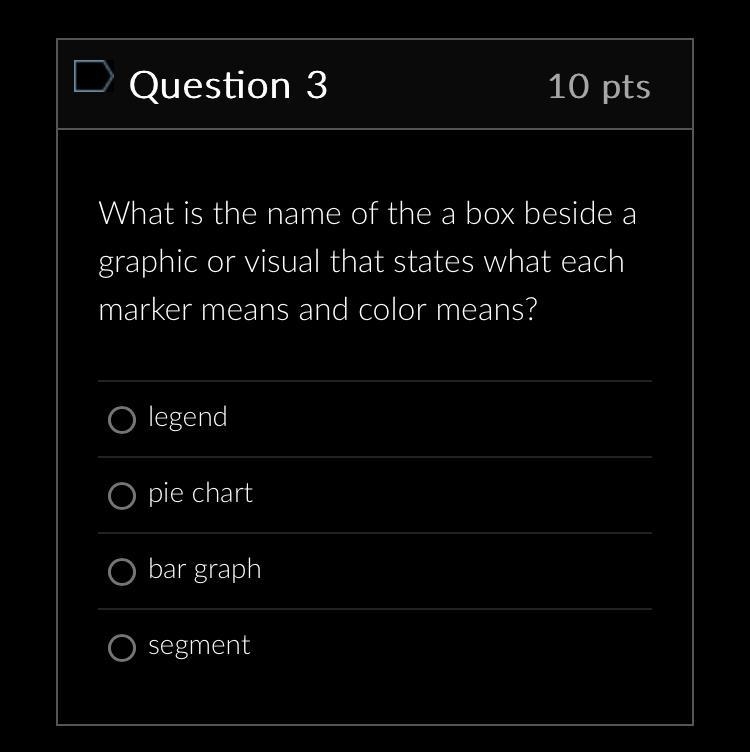Click the bar graph answer label text

(205, 570)
